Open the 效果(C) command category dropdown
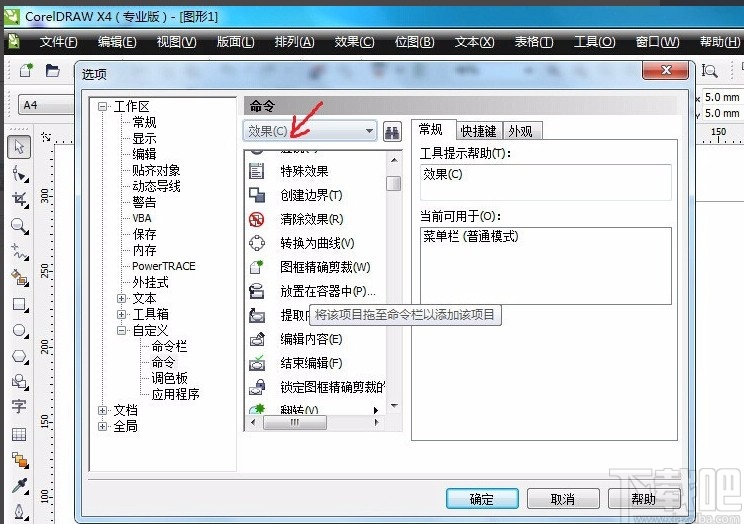The height and width of the screenshot is (524, 744). (x=310, y=131)
